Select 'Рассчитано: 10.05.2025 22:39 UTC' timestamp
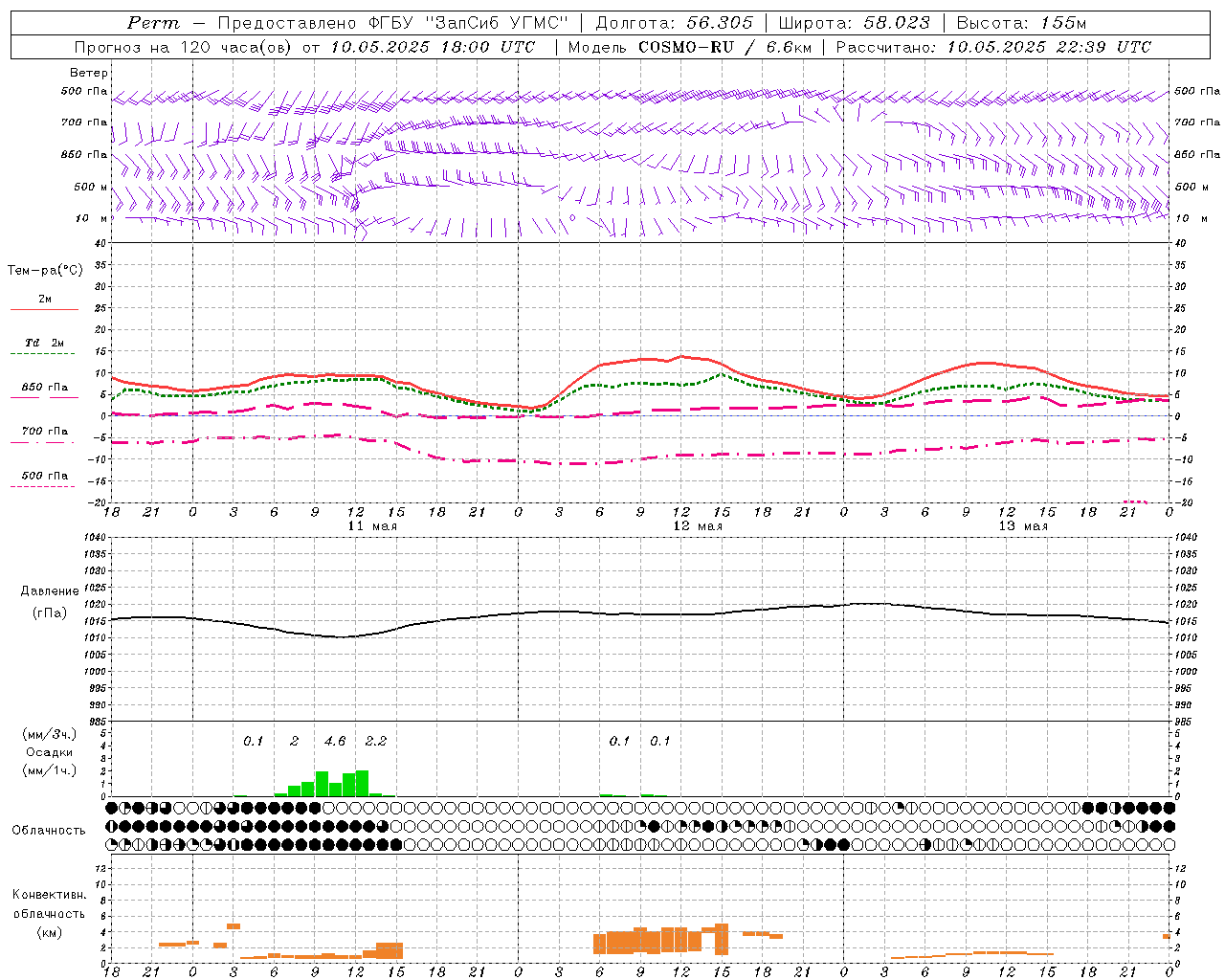This screenshot has height=980, width=1225. (993, 47)
